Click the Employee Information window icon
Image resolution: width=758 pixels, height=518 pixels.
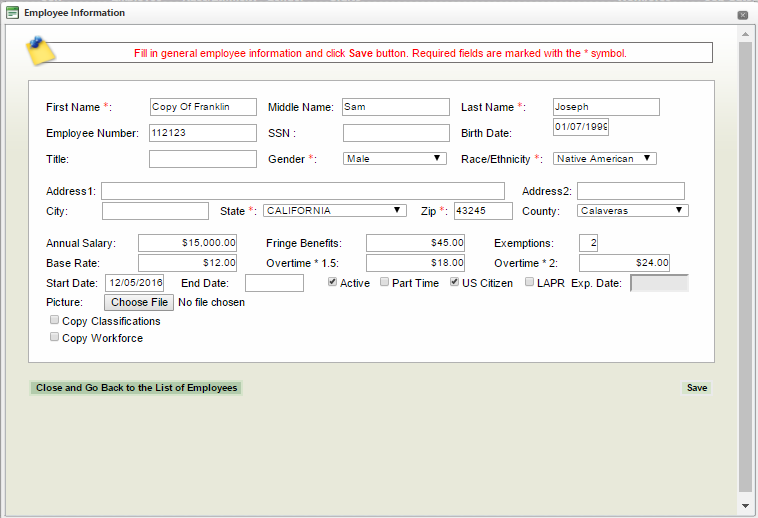(13, 13)
